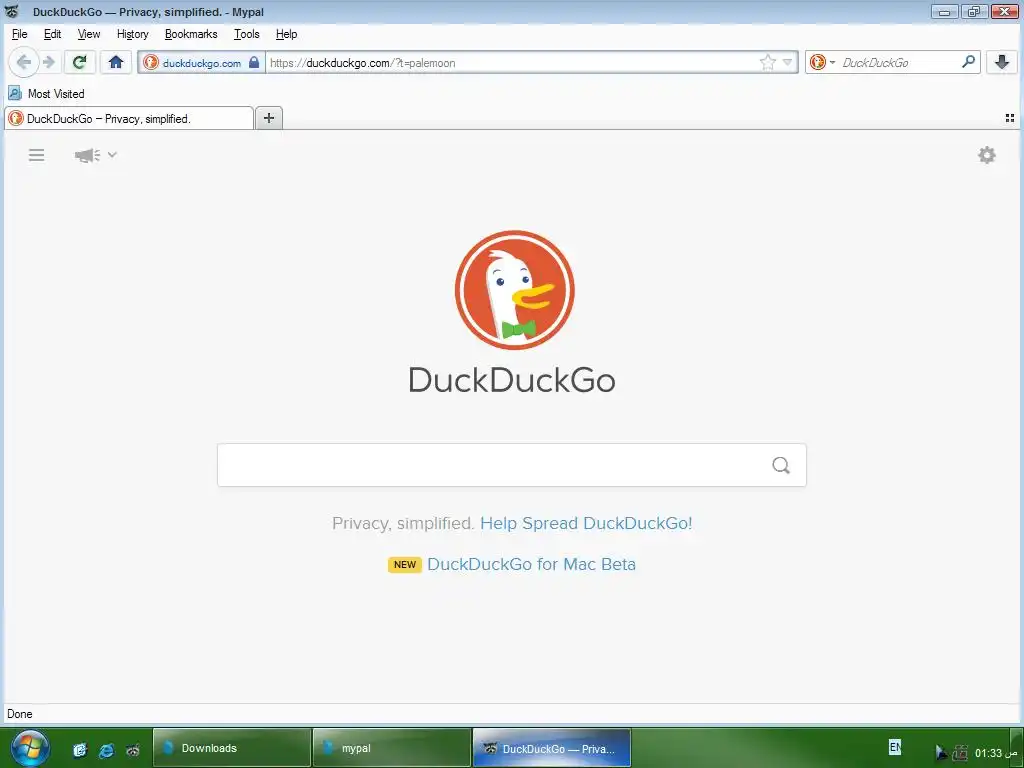Screen dimensions: 1024x768
Task: Click the NEW badge label
Action: (405, 564)
